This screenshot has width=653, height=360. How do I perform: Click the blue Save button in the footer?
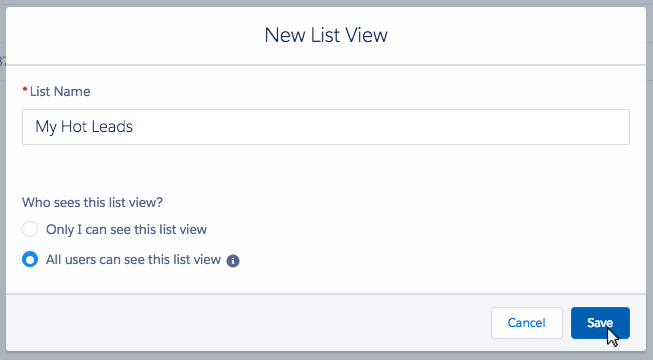(x=600, y=323)
